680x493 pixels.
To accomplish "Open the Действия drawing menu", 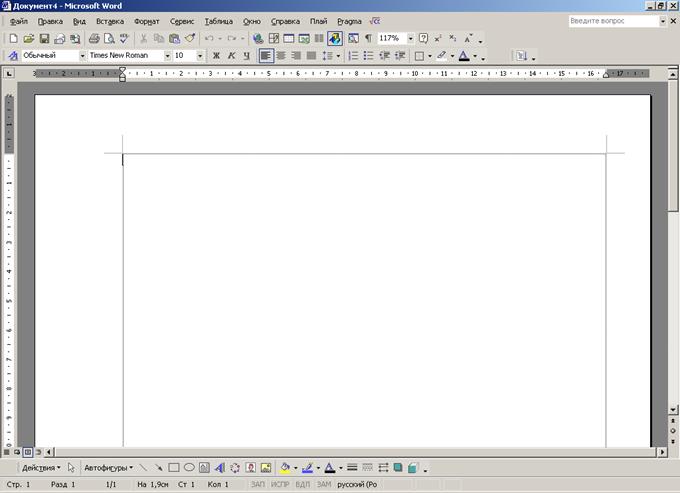I will tap(41, 468).
